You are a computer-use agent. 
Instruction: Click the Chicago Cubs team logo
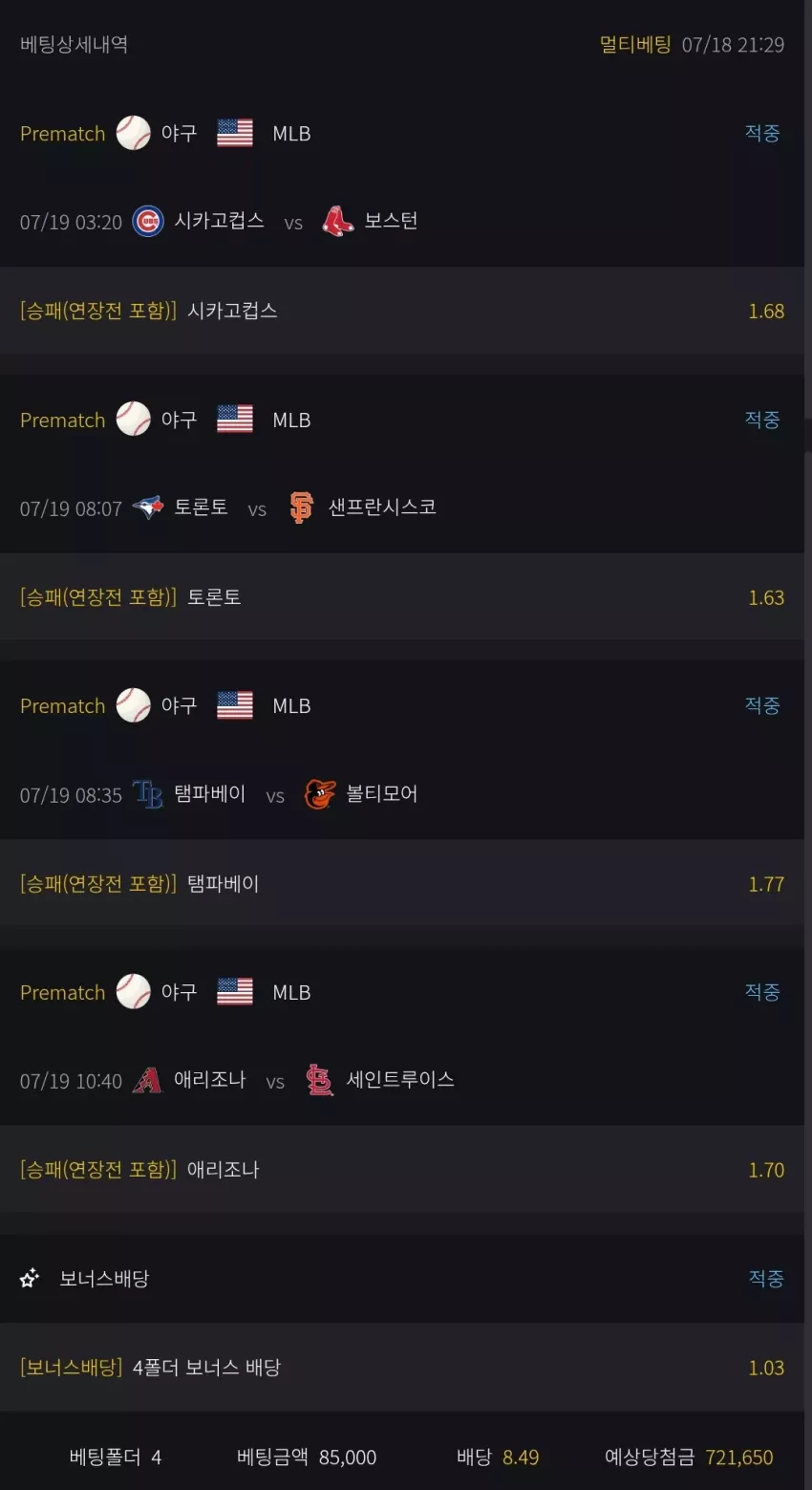147,221
